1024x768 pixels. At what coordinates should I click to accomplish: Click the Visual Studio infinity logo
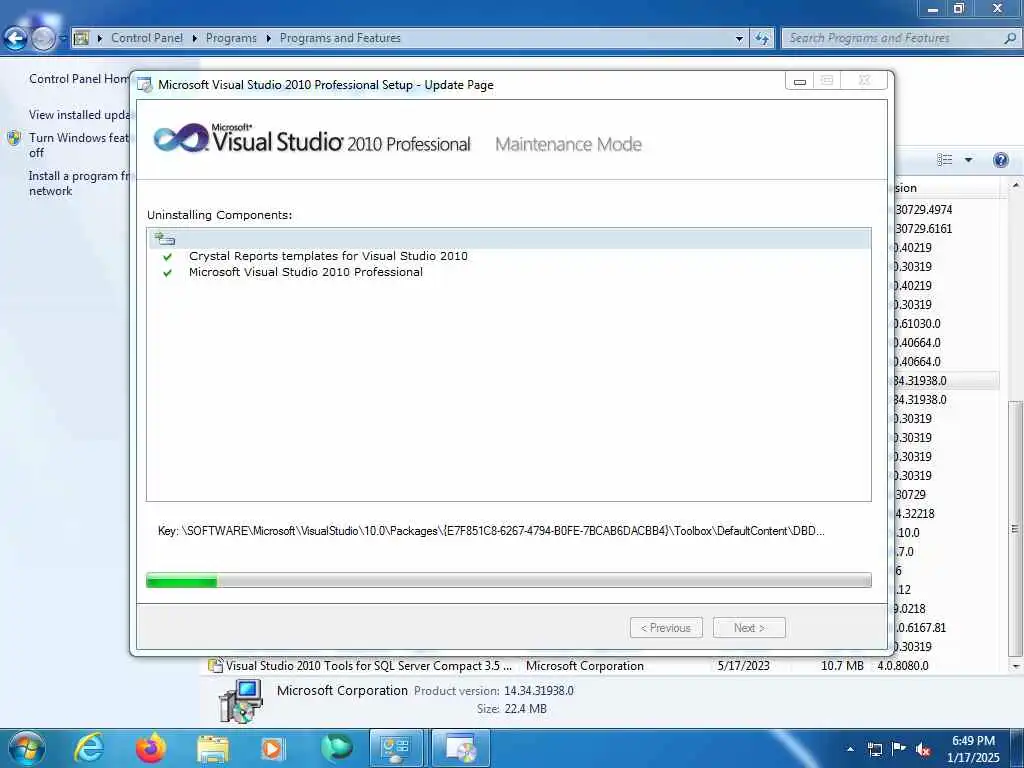coord(181,138)
